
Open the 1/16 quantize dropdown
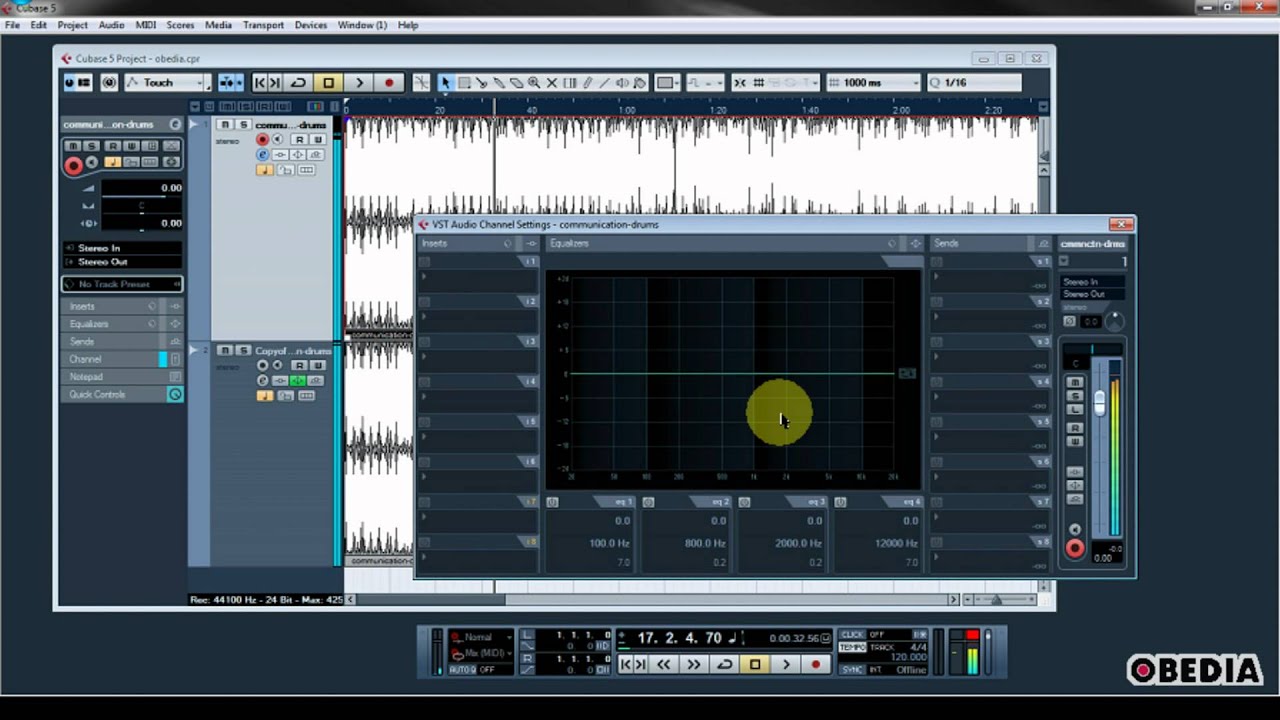pyautogui.click(x=975, y=83)
